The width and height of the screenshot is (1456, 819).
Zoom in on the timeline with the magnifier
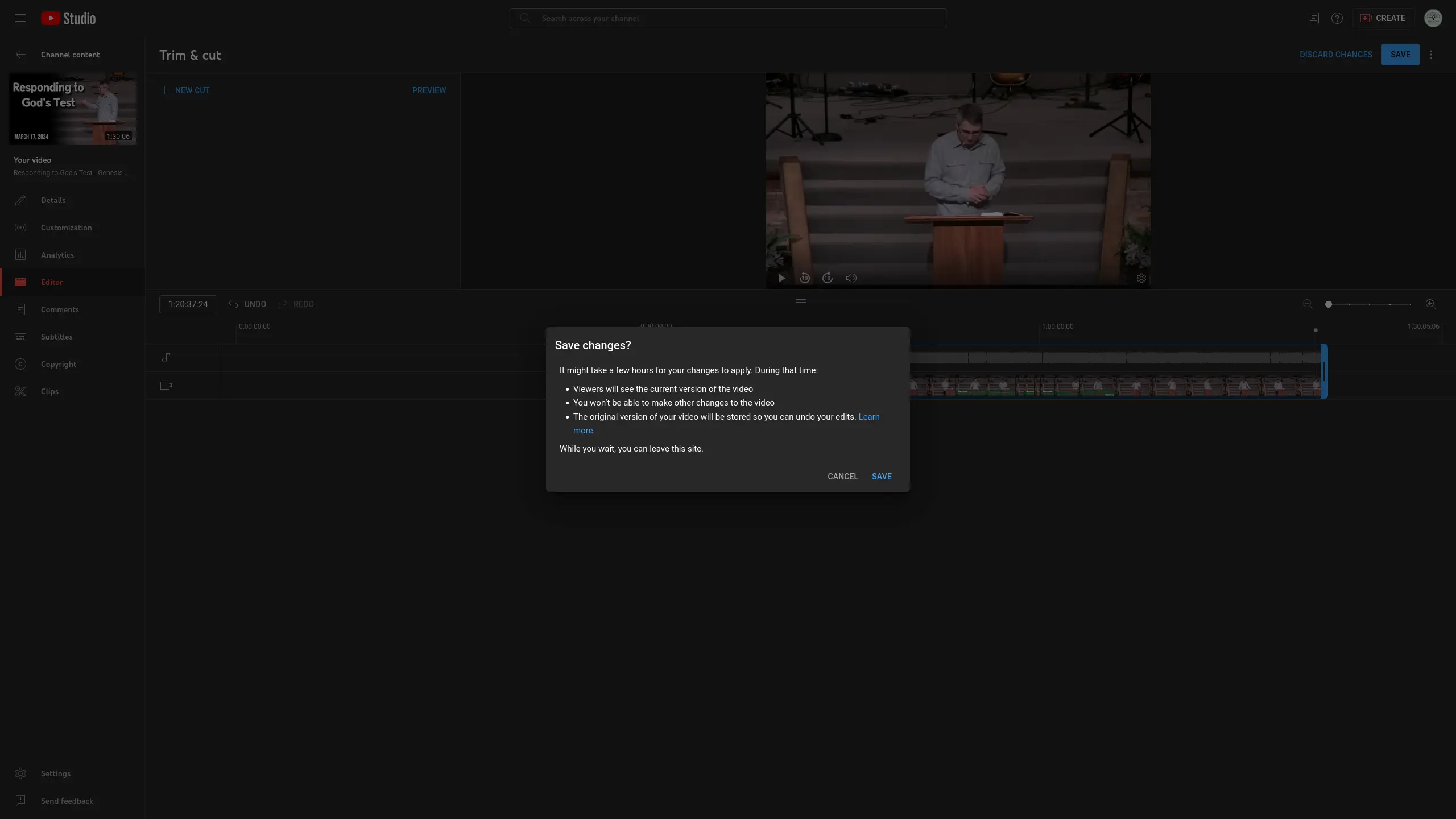pos(1430,304)
